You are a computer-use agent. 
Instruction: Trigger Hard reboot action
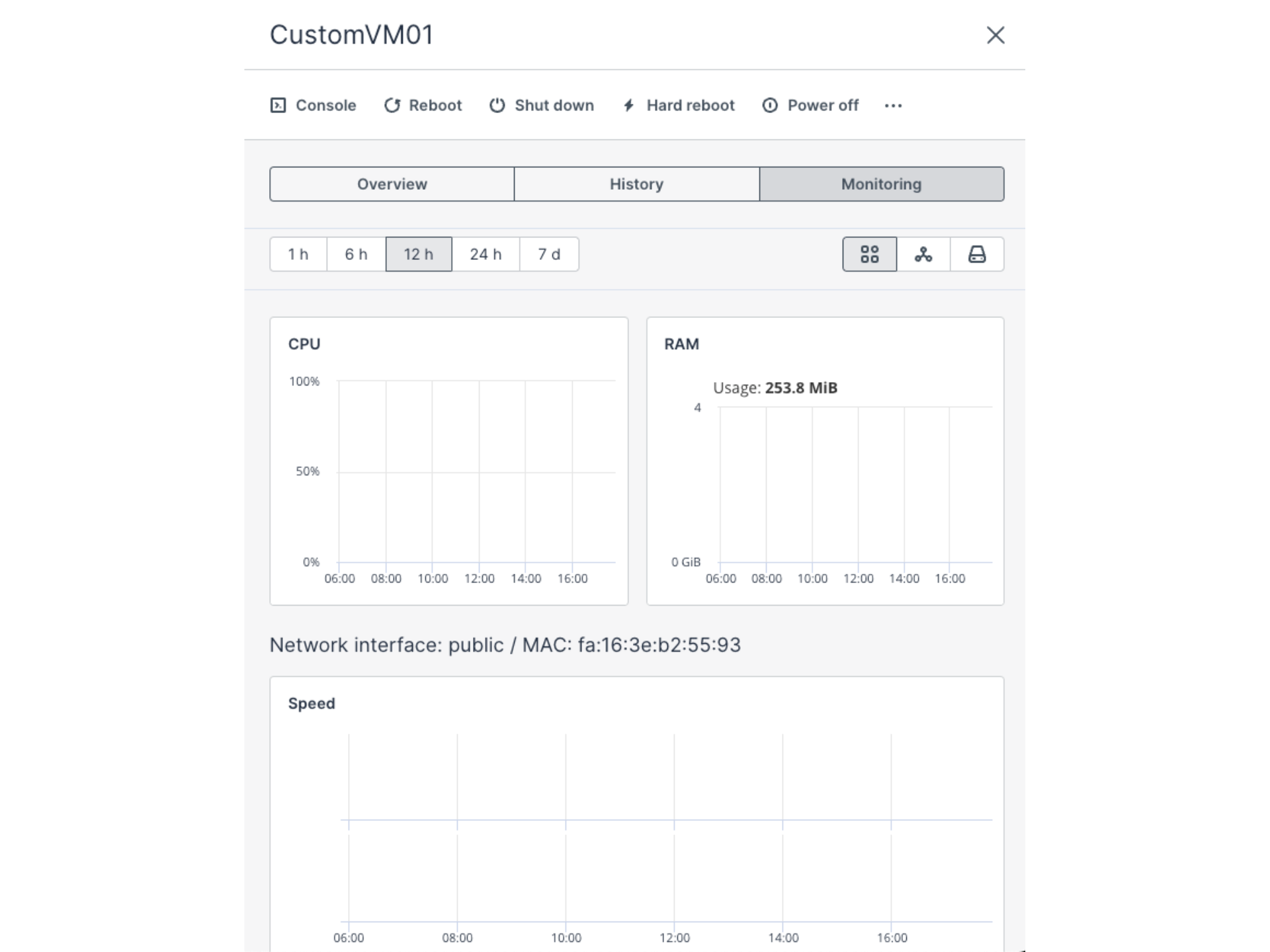pyautogui.click(x=679, y=106)
